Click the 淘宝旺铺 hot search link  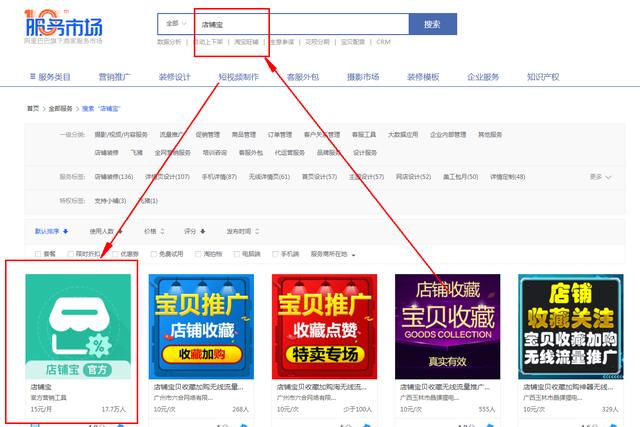246,42
